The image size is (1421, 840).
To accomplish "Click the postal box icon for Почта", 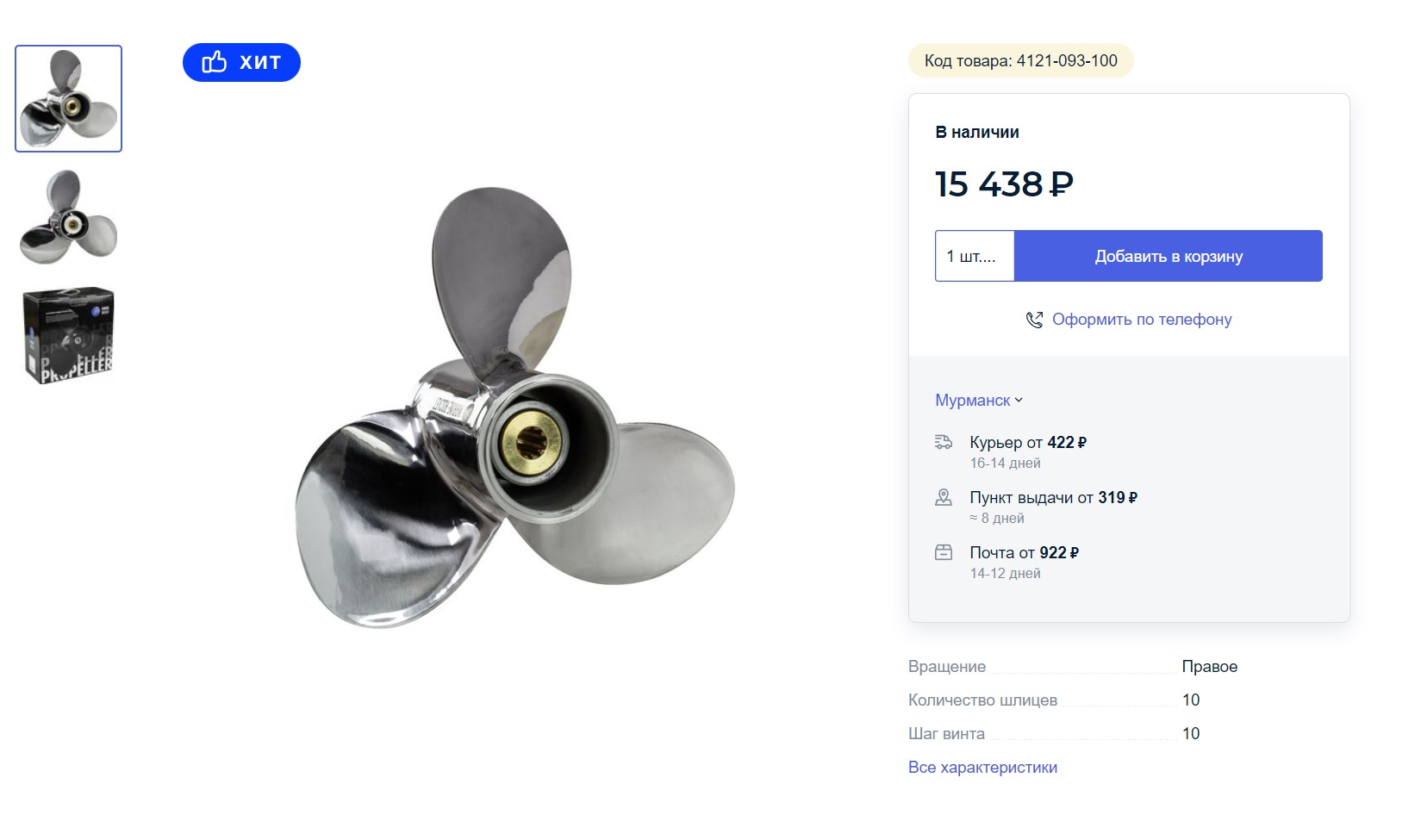I will click(x=944, y=552).
